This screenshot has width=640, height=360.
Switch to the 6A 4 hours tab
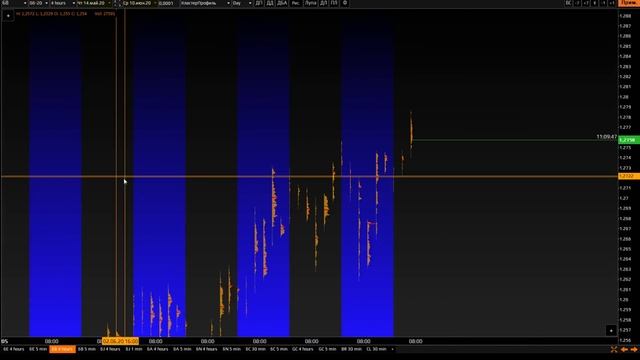(x=158, y=349)
